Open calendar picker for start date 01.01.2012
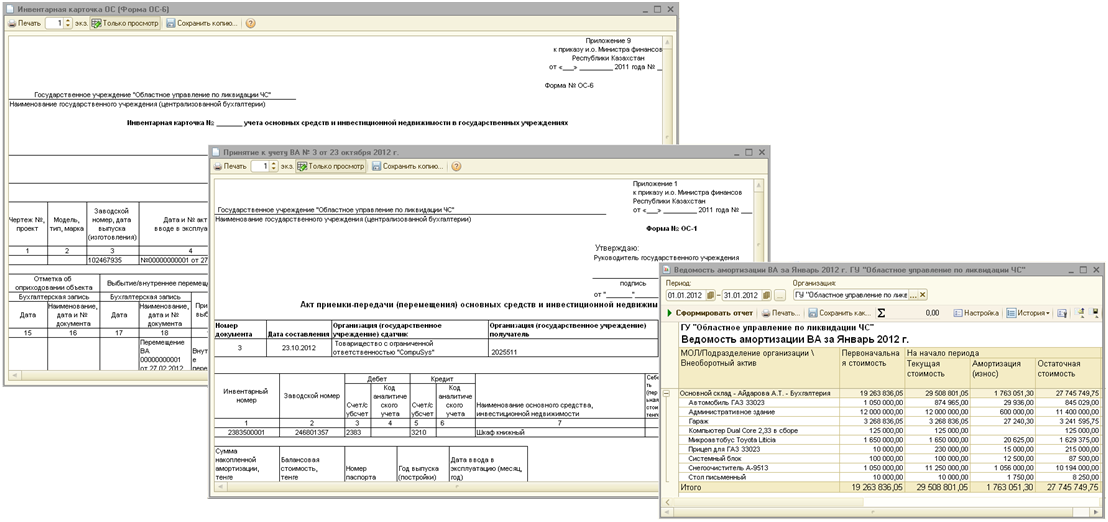This screenshot has height=522, width=1108. [x=713, y=295]
